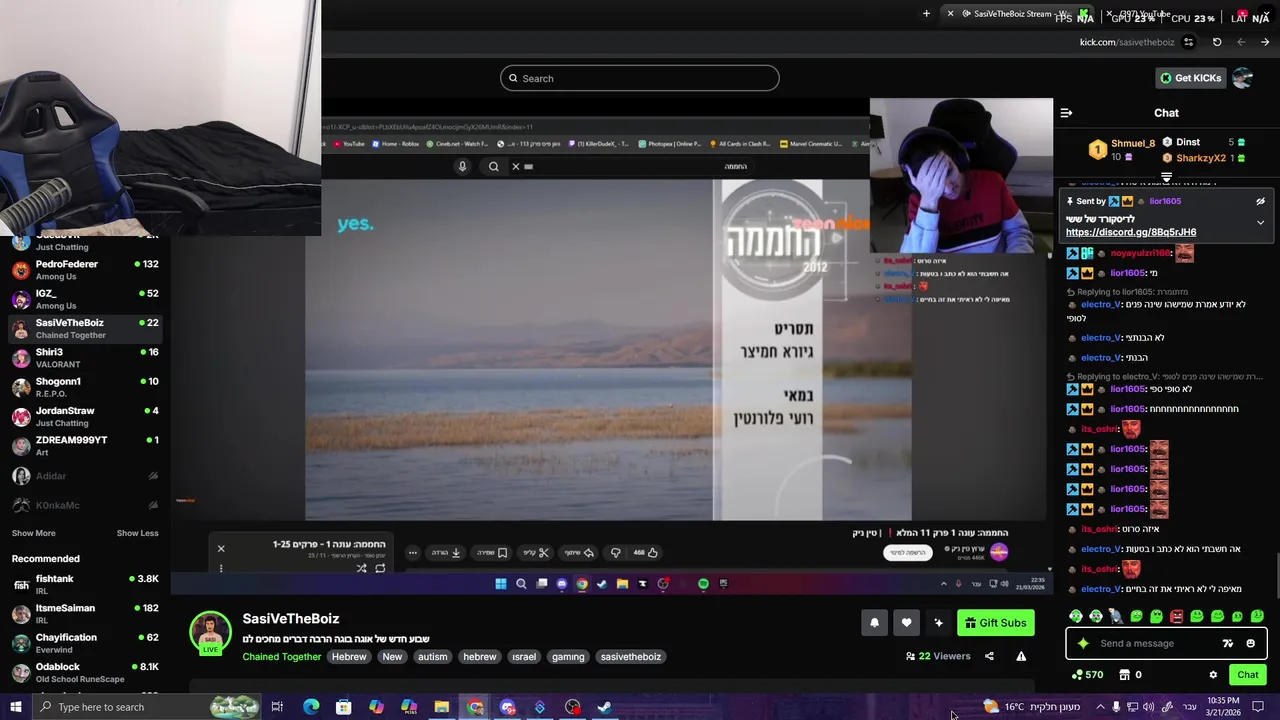
Task: Open the Chained Together category link
Action: [x=281, y=657]
